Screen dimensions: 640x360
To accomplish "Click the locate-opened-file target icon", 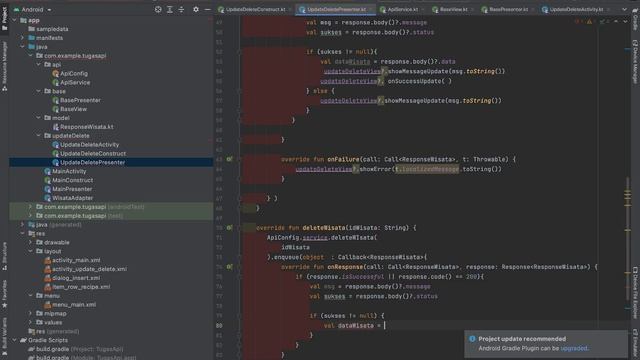I will click(x=158, y=9).
